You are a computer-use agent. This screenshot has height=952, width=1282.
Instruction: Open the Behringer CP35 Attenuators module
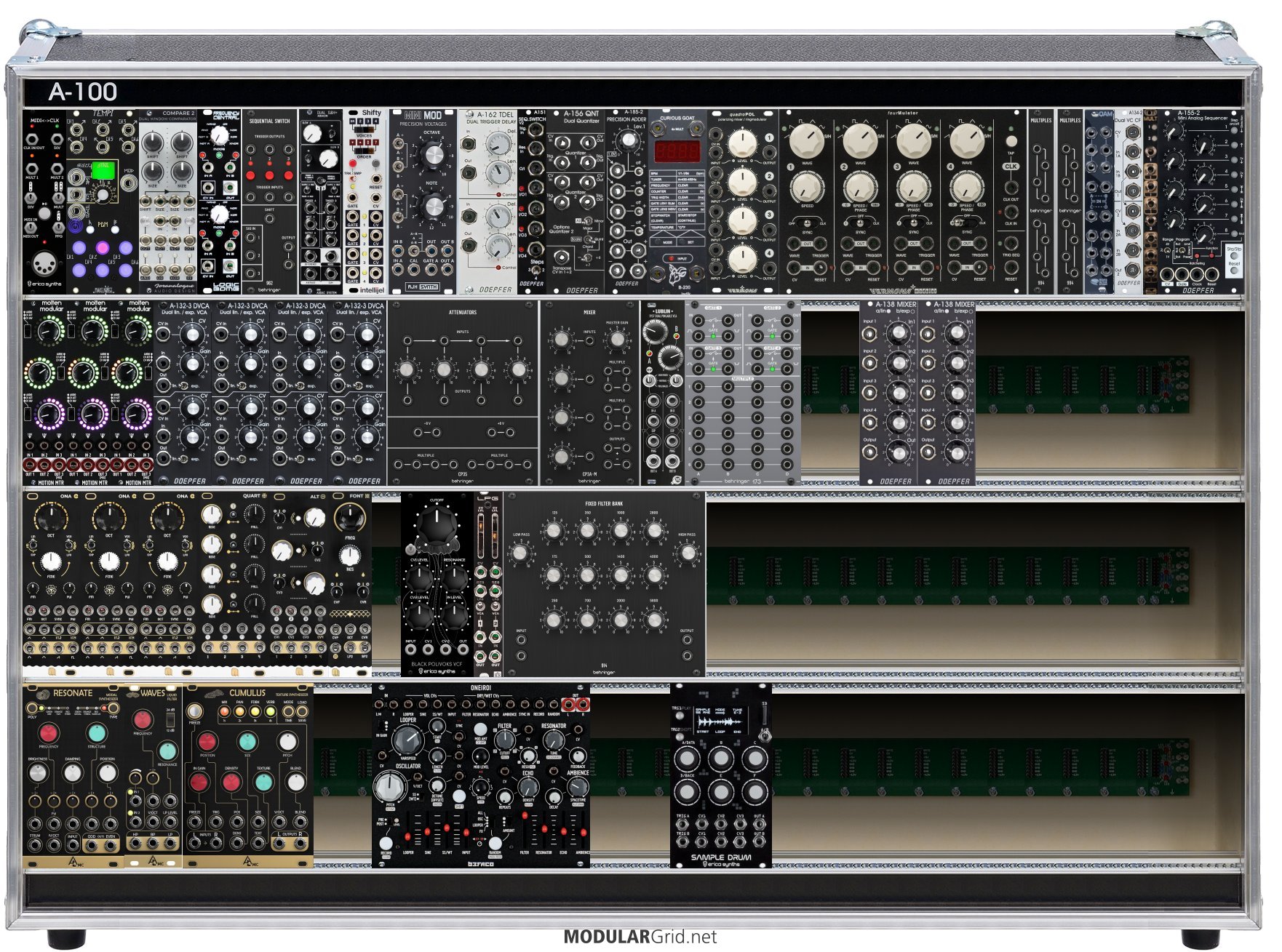click(x=463, y=393)
